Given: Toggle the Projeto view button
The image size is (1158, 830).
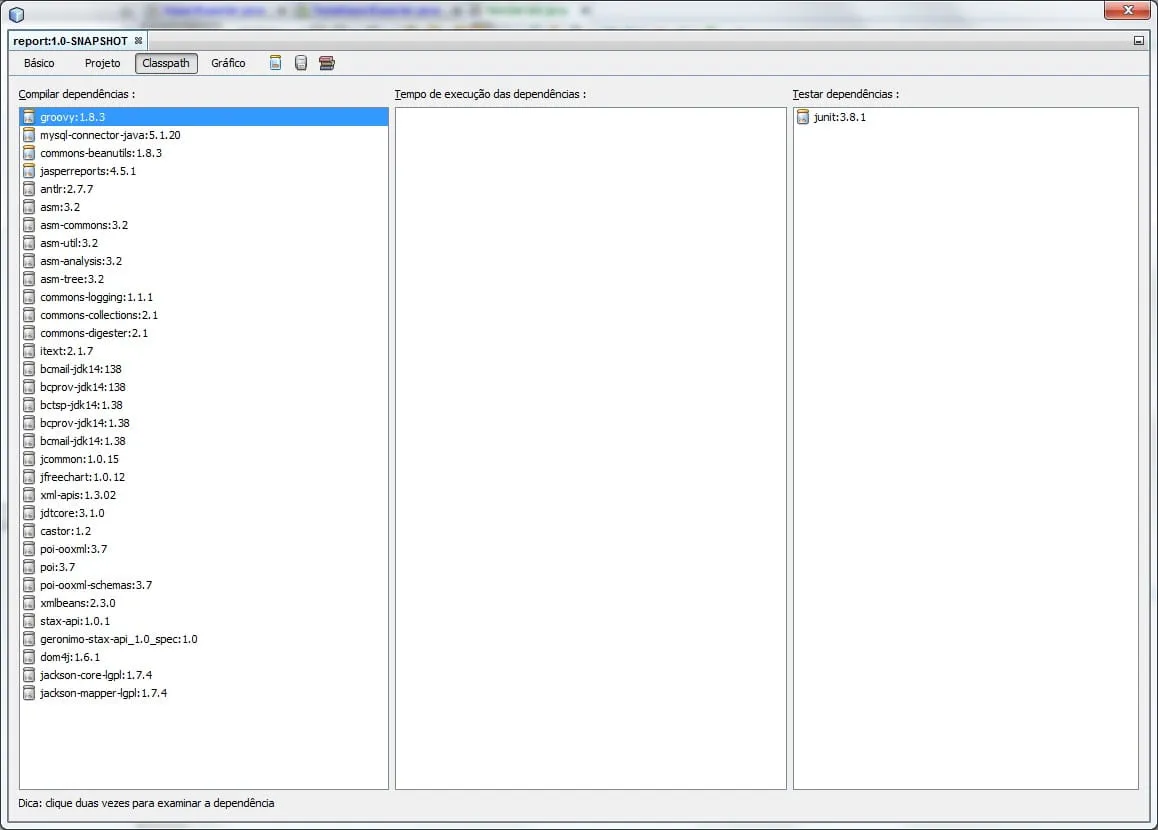Looking at the screenshot, I should [x=102, y=63].
